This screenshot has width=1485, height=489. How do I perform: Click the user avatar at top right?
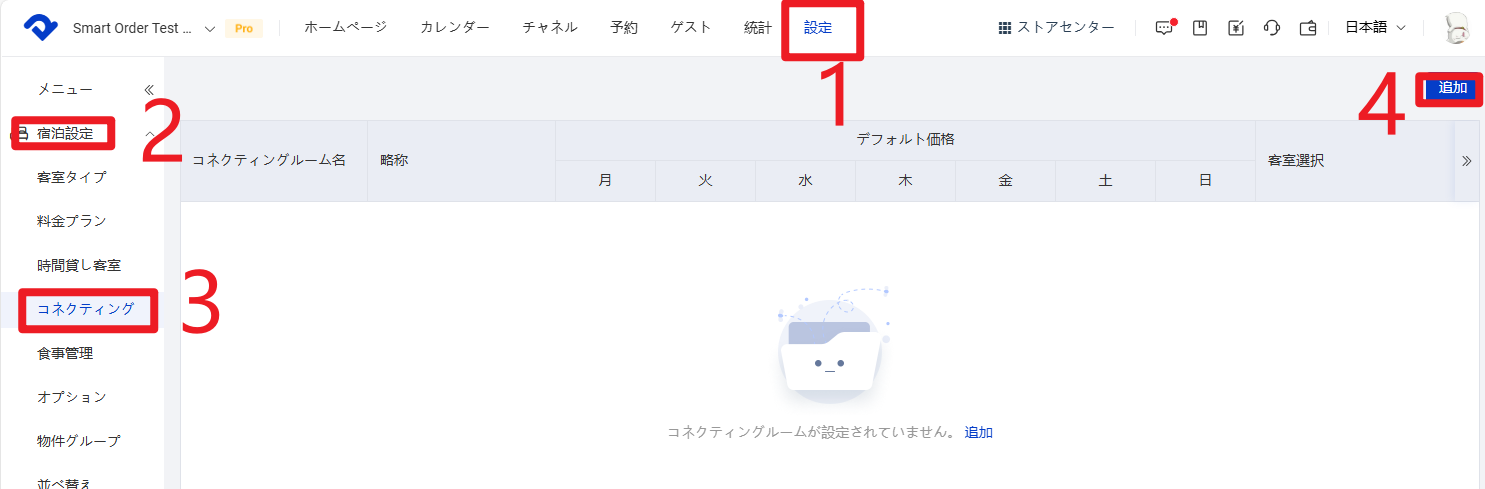(x=1457, y=28)
